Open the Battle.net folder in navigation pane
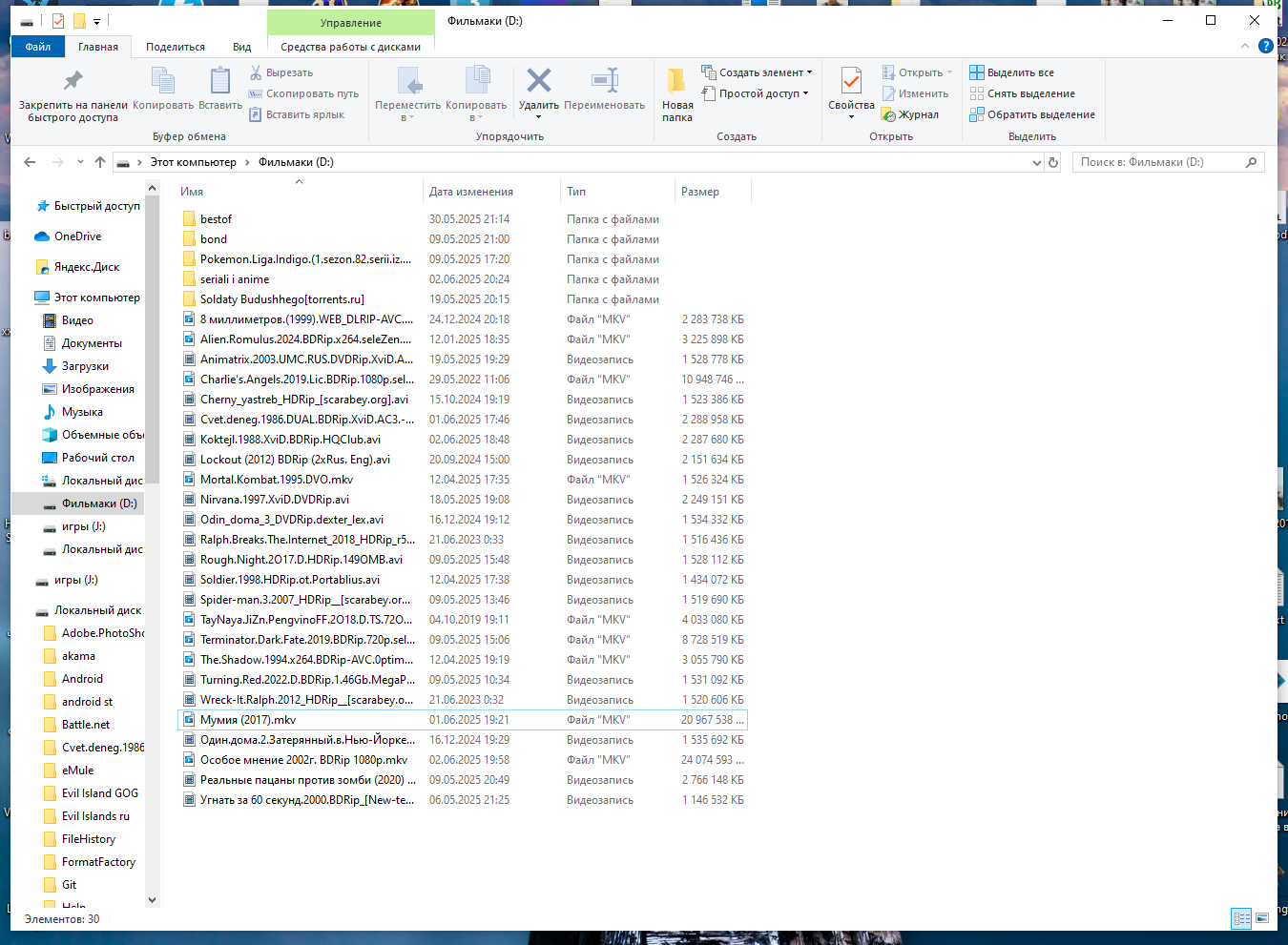Screen dimensions: 1288x945 (x=86, y=725)
